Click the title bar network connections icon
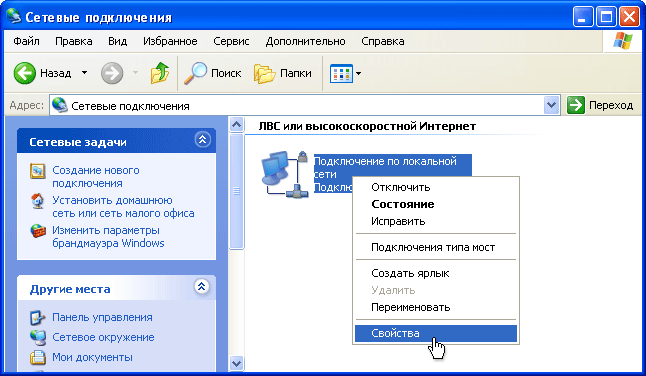Viewport: 646px width, 376px height. click(x=14, y=16)
